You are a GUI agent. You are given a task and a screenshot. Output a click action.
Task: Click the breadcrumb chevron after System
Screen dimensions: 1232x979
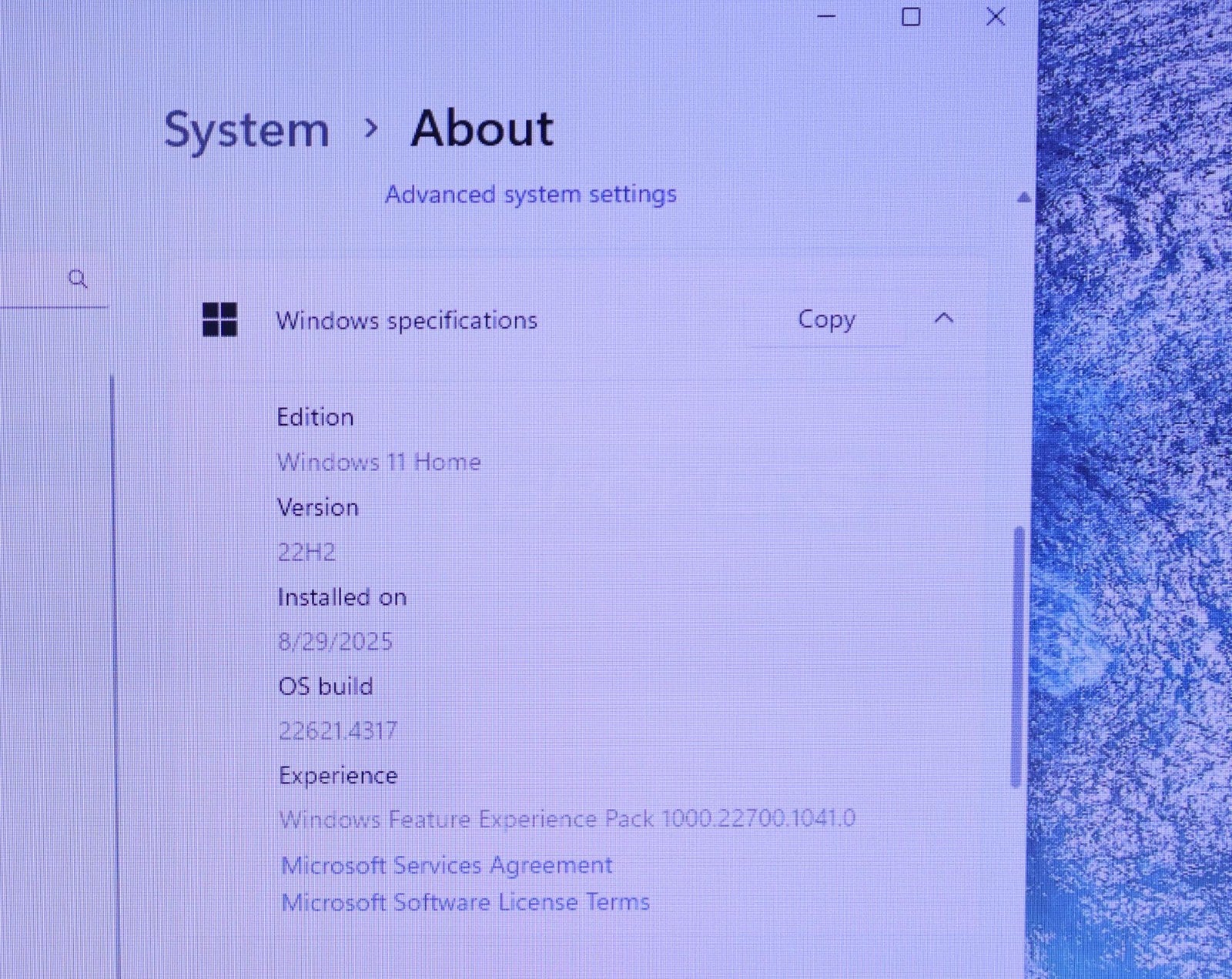pyautogui.click(x=371, y=128)
